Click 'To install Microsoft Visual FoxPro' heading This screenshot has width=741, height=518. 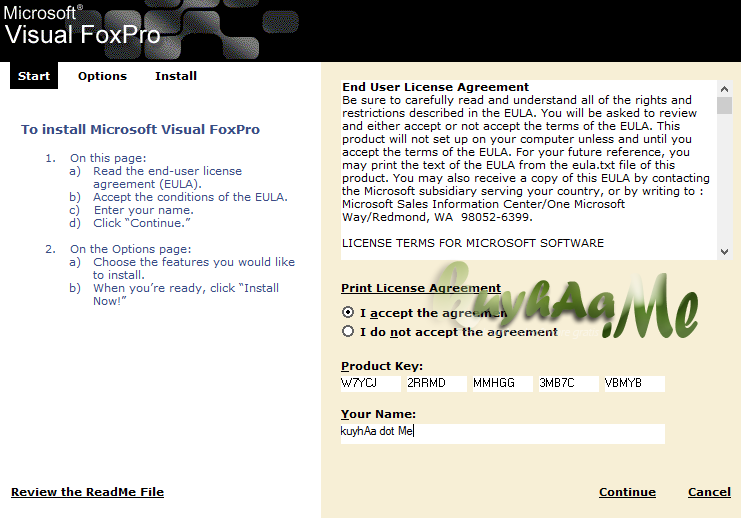click(140, 130)
